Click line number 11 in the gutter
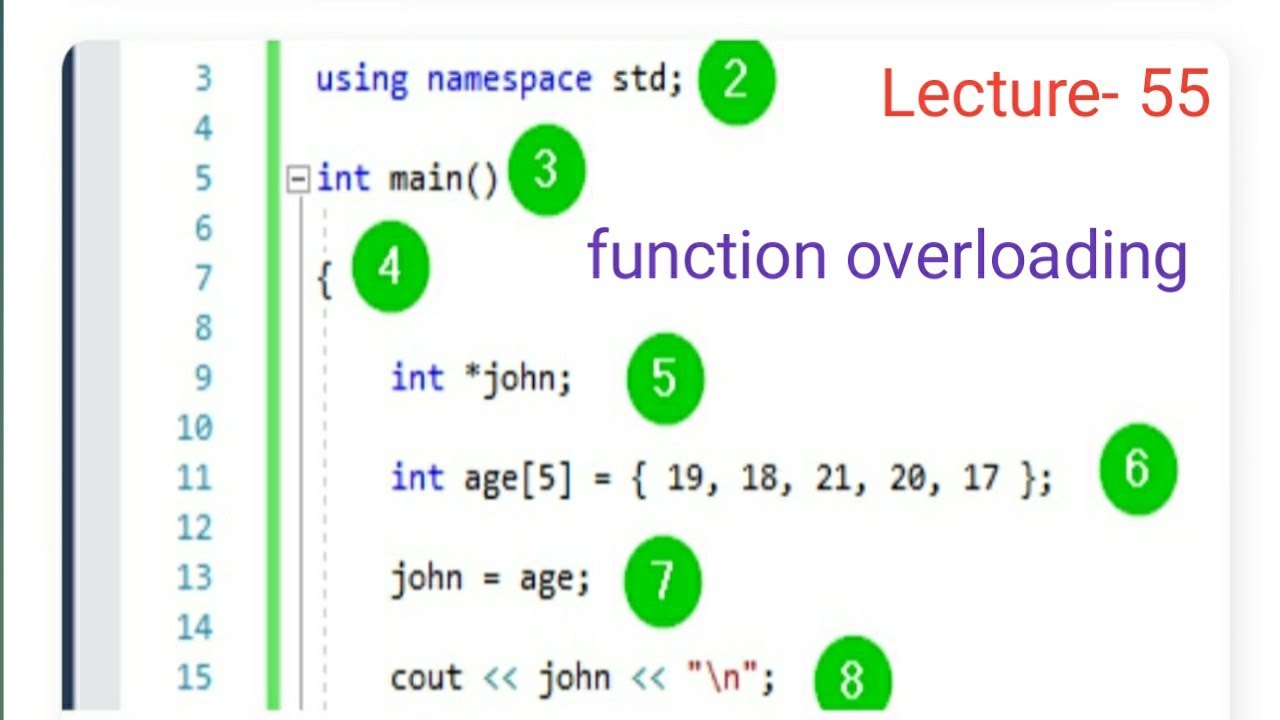 click(195, 478)
